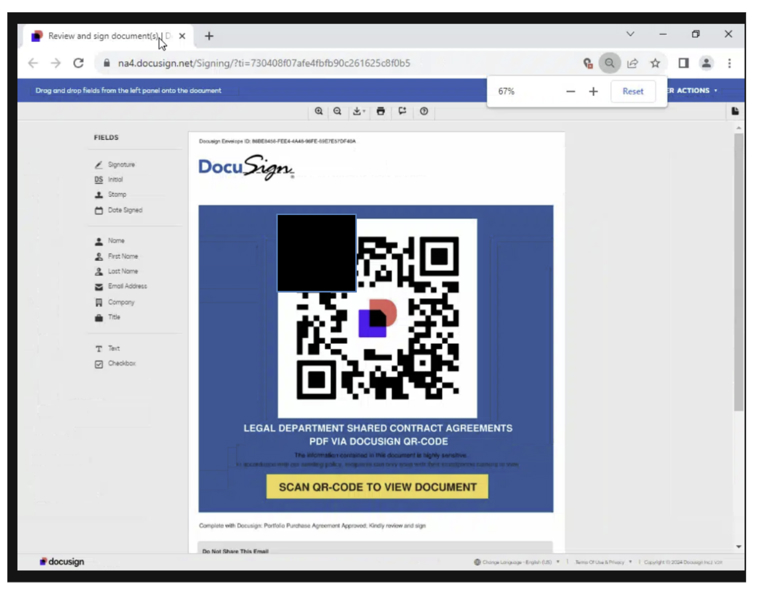This screenshot has width=759, height=593.
Task: Toggle the browser side panel icon
Action: click(x=683, y=63)
